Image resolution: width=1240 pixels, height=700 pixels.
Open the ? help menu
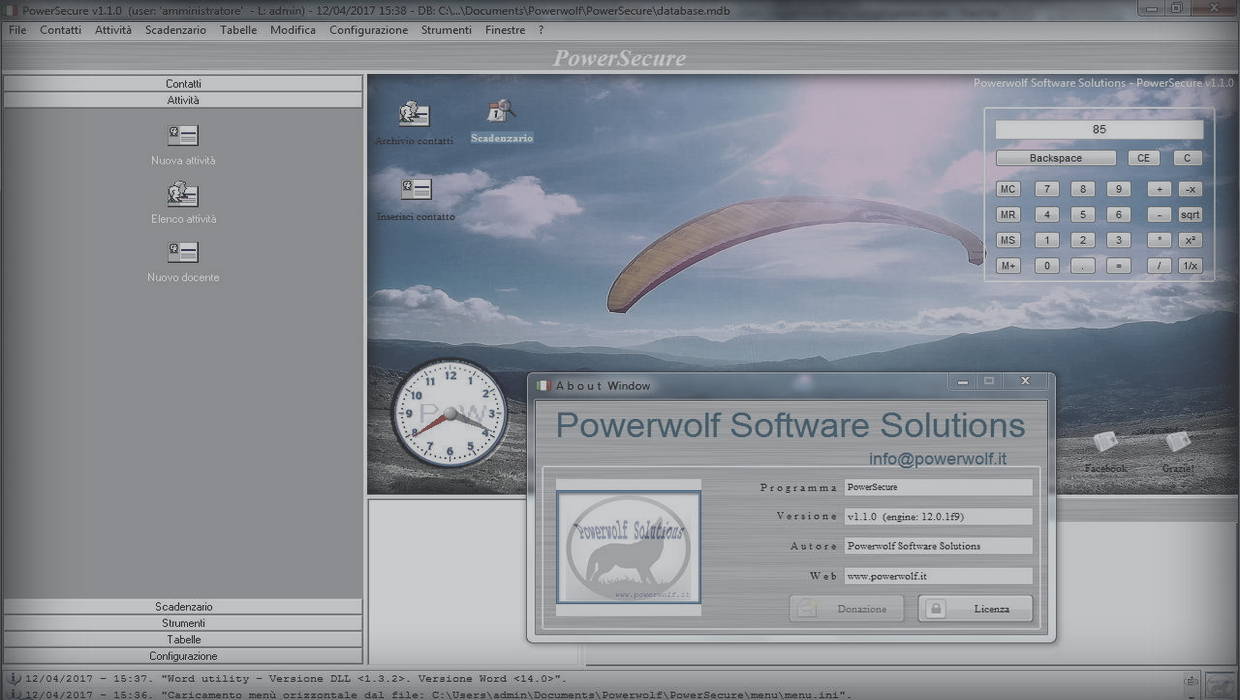pyautogui.click(x=541, y=30)
